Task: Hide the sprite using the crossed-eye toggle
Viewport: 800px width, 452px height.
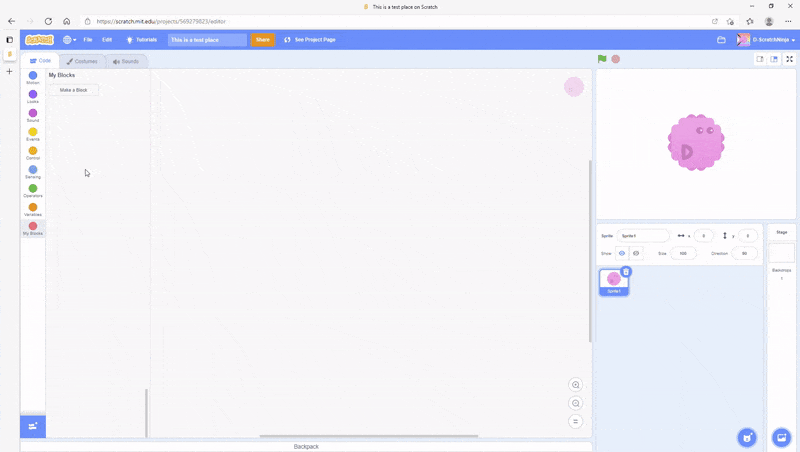Action: [636, 253]
